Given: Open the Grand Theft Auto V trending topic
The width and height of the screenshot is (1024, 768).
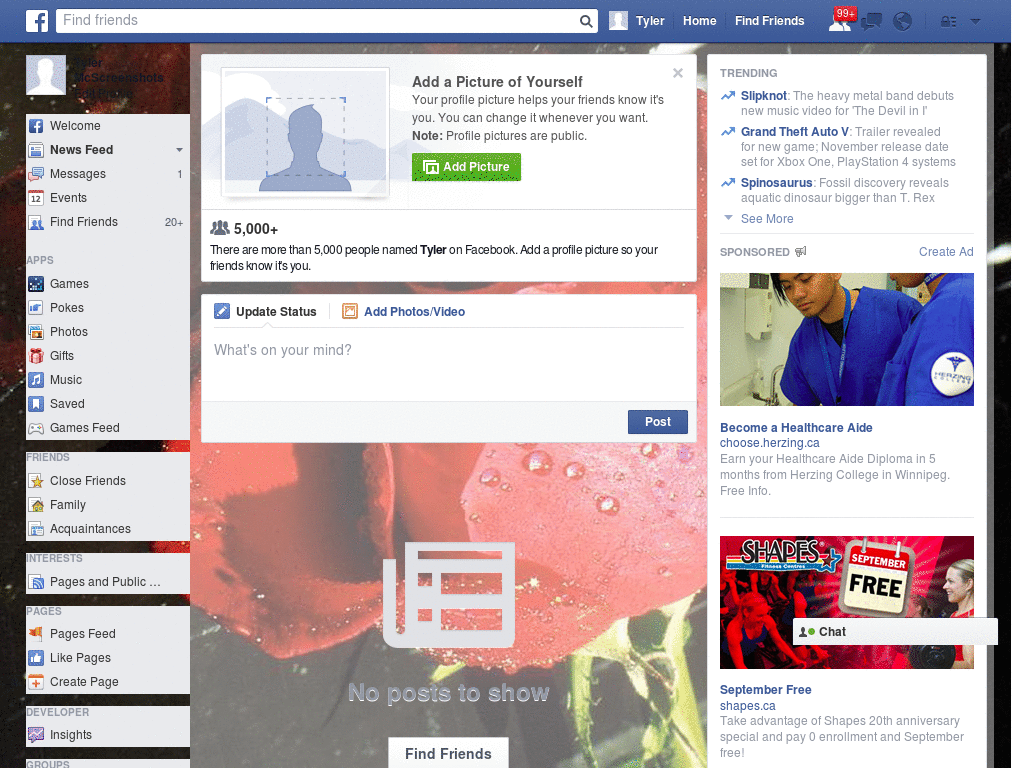Looking at the screenshot, I should coord(794,132).
